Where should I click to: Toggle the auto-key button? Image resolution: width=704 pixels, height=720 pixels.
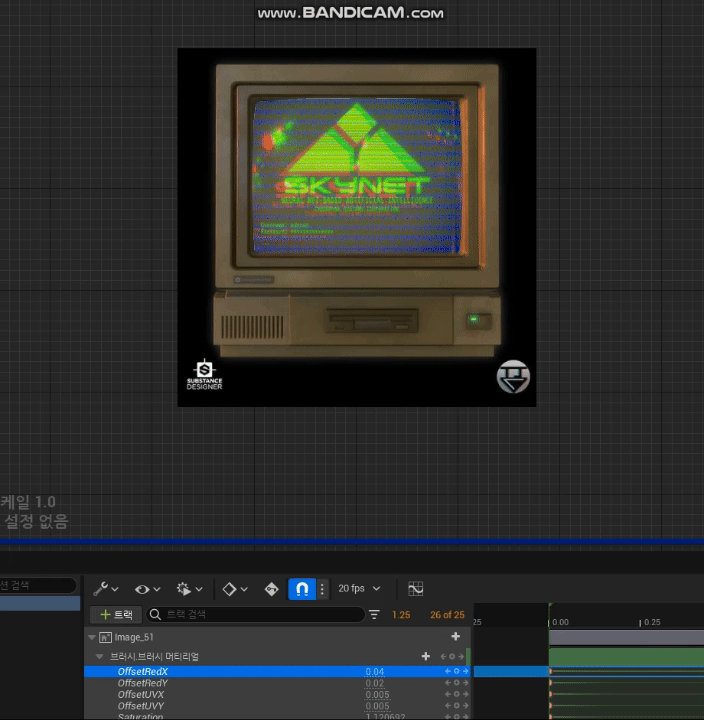tap(271, 589)
